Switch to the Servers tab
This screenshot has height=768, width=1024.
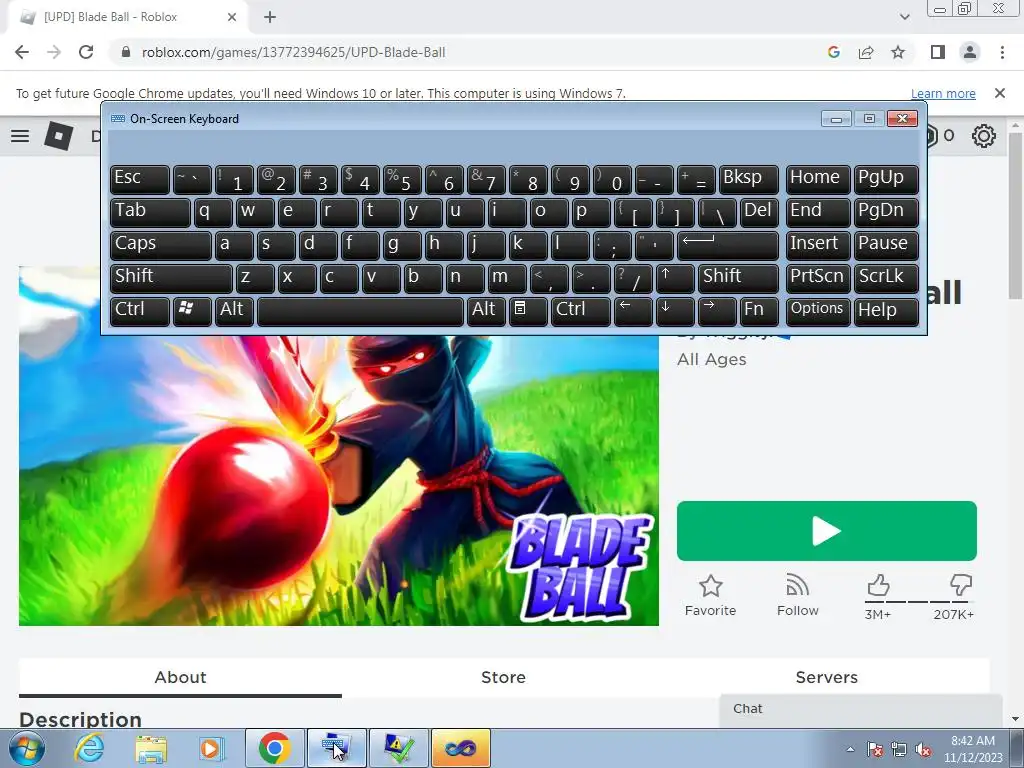pyautogui.click(x=827, y=677)
